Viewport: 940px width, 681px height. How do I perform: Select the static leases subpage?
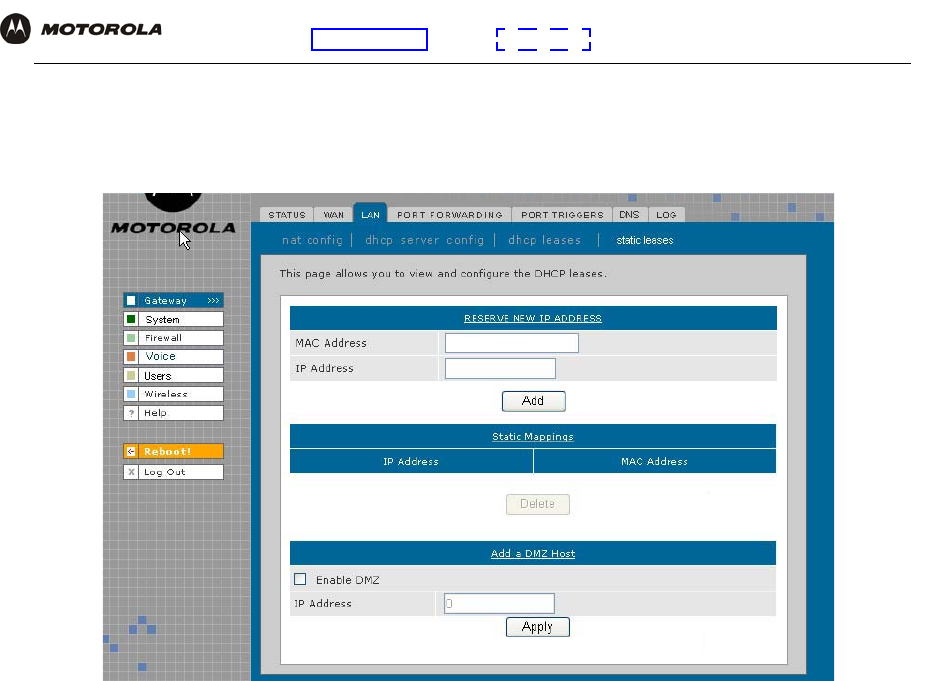644,240
